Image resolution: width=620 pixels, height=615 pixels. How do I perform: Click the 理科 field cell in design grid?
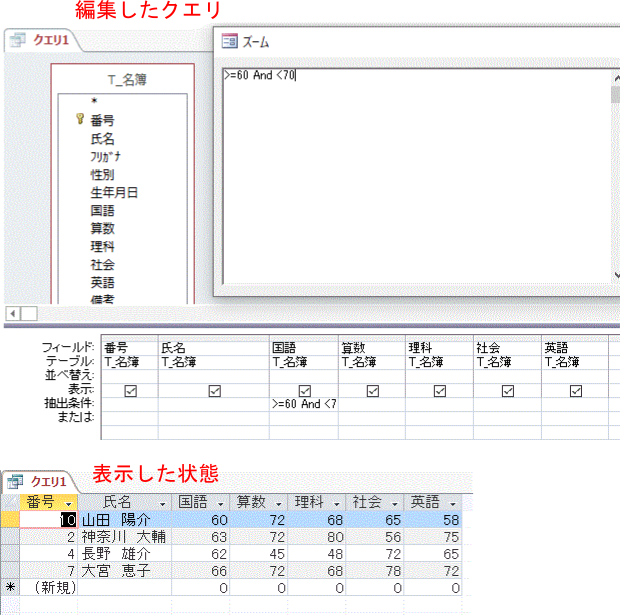click(x=439, y=348)
